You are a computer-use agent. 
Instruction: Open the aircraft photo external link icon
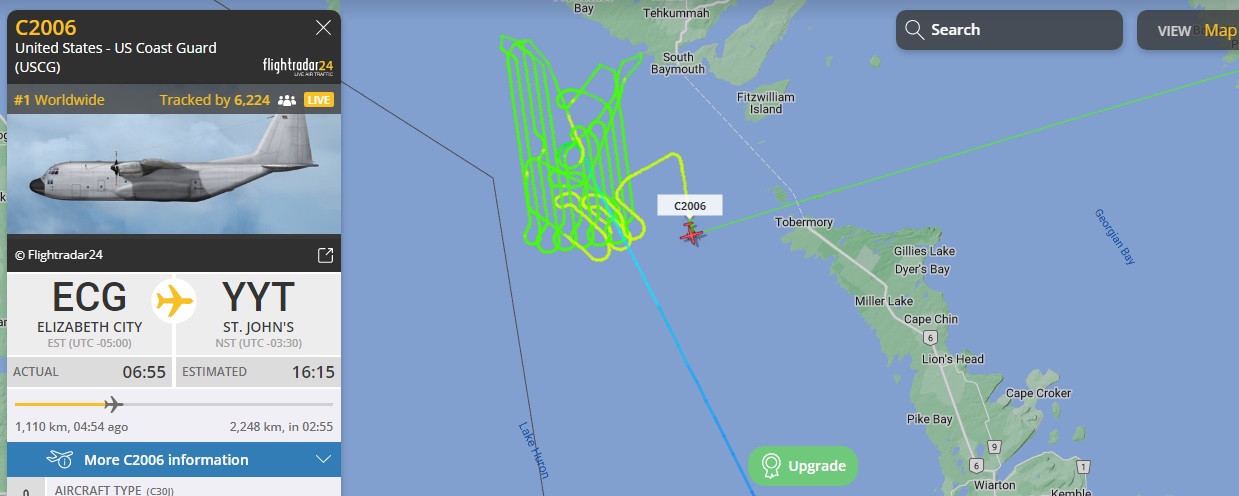tap(325, 255)
